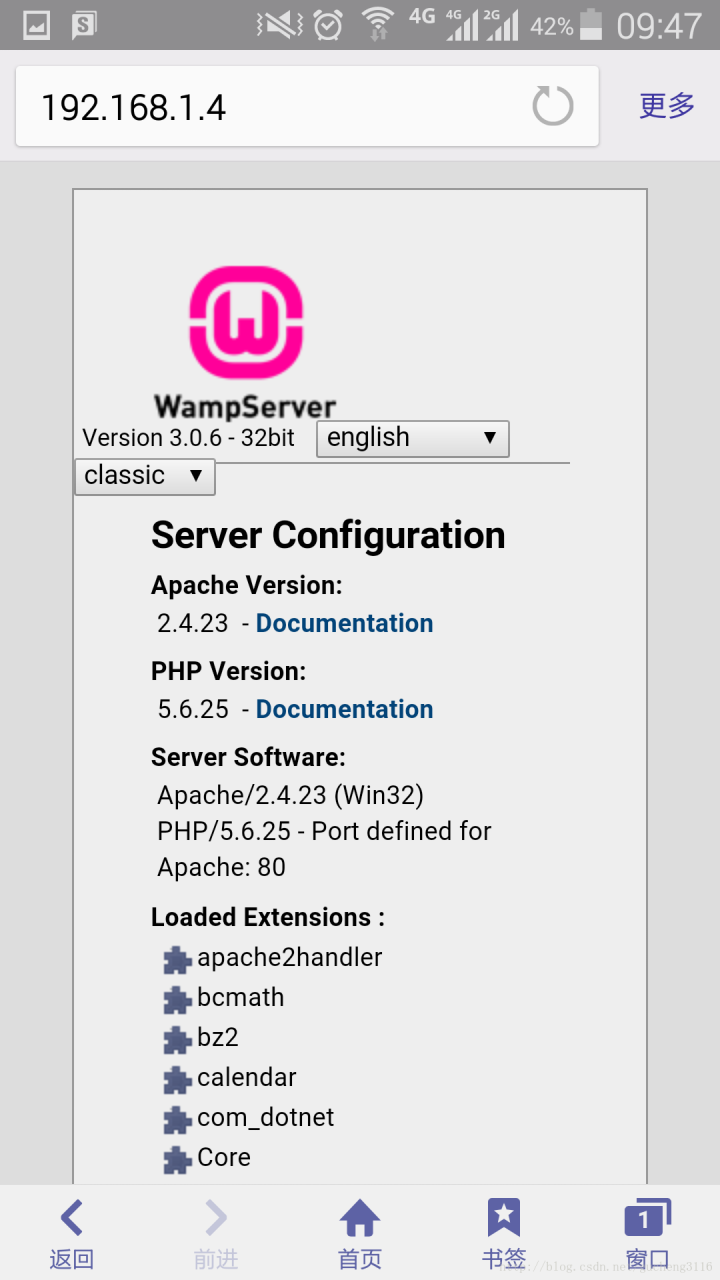This screenshot has width=720, height=1280.
Task: Tap the alarm clock status icon
Action: tap(328, 25)
